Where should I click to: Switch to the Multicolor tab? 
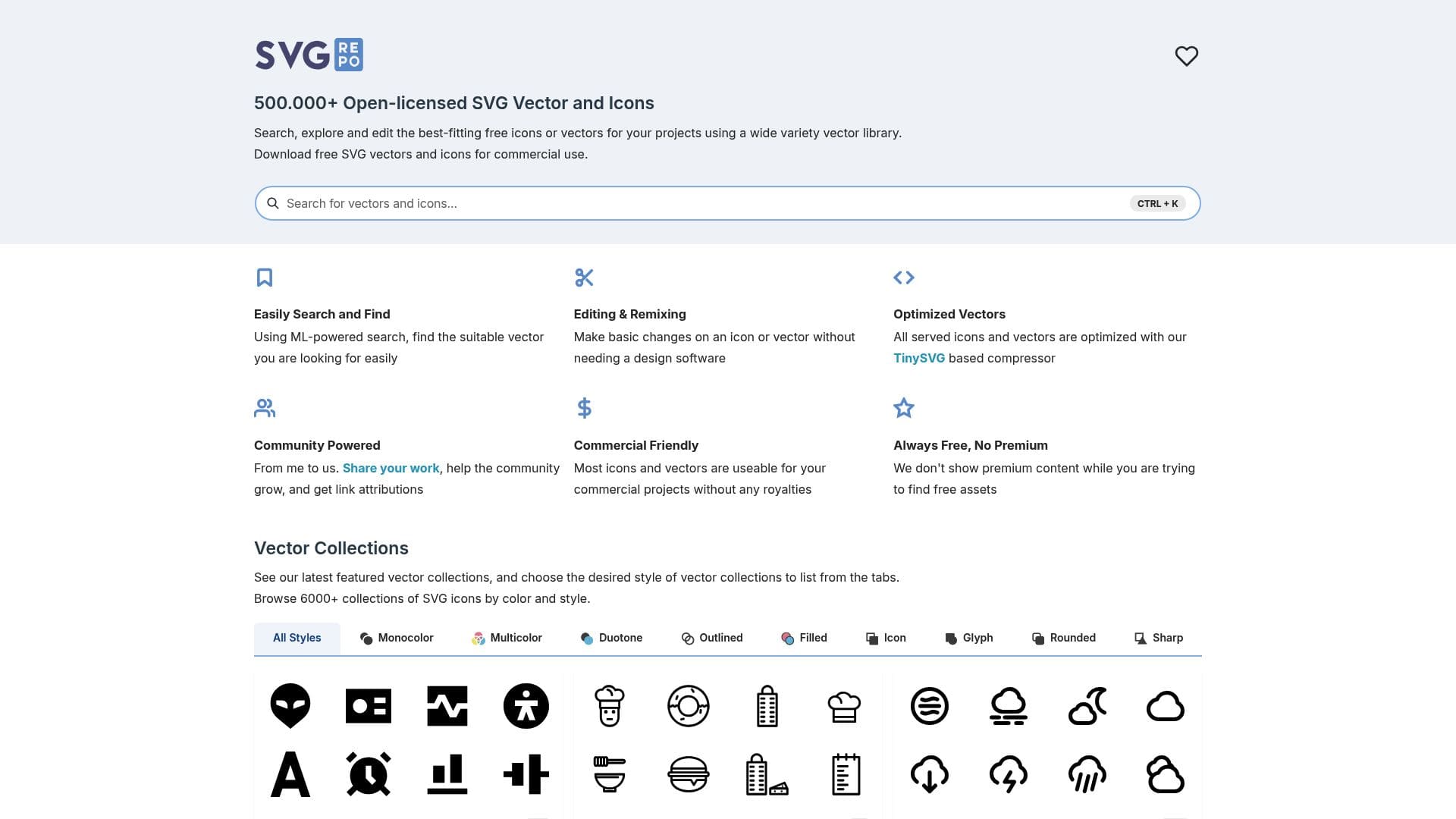click(507, 638)
